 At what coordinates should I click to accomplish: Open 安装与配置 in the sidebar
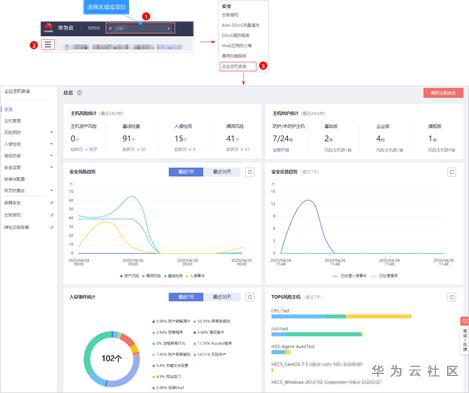14,179
